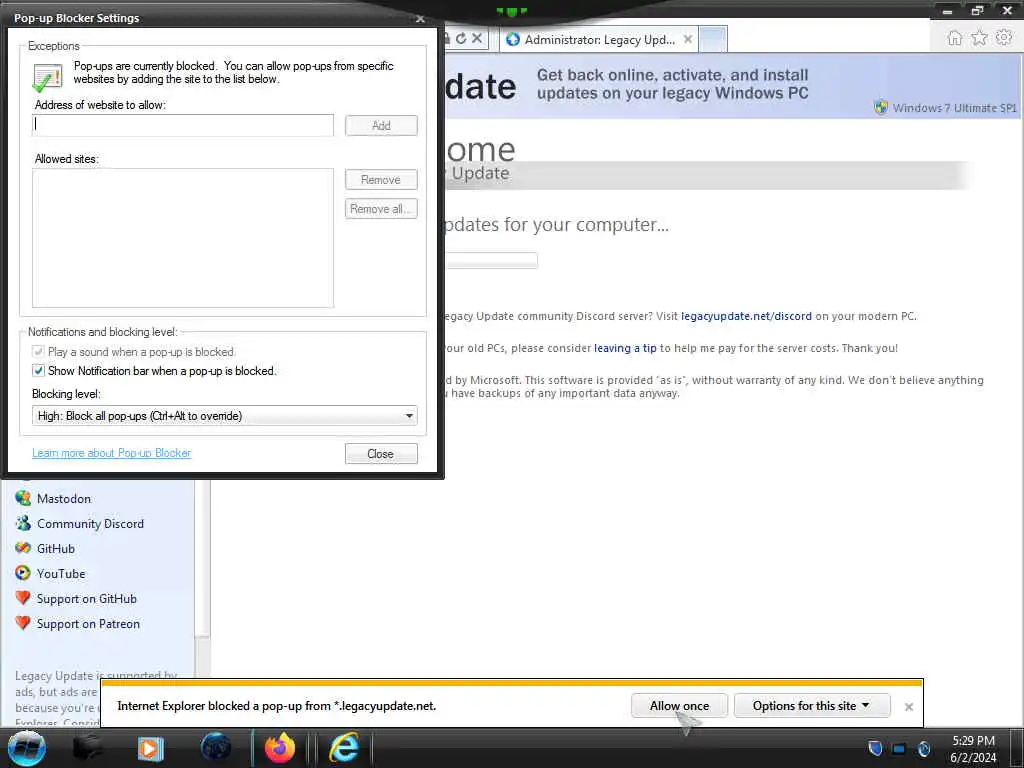Open the dark folder icon on the taskbar
The image size is (1024, 768).
88,748
